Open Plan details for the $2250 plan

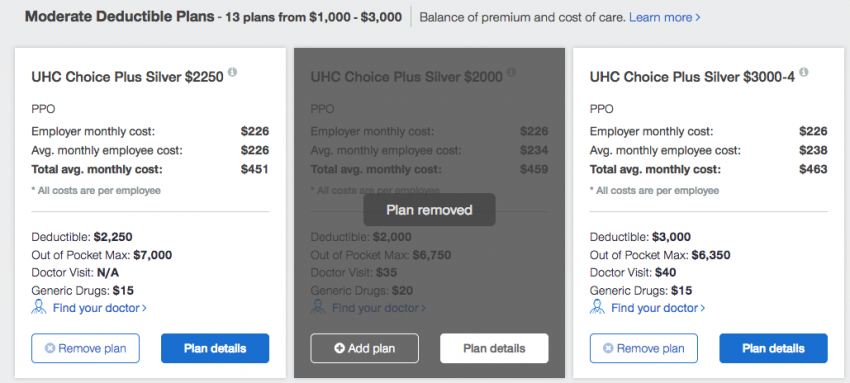(x=215, y=348)
